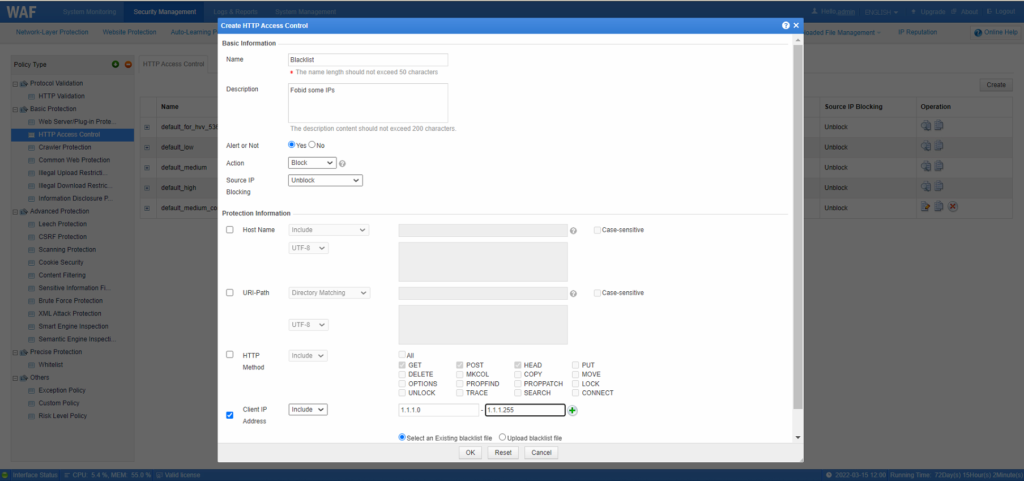
Task: Click the Interface Status icon in status bar
Action: [x=5, y=474]
